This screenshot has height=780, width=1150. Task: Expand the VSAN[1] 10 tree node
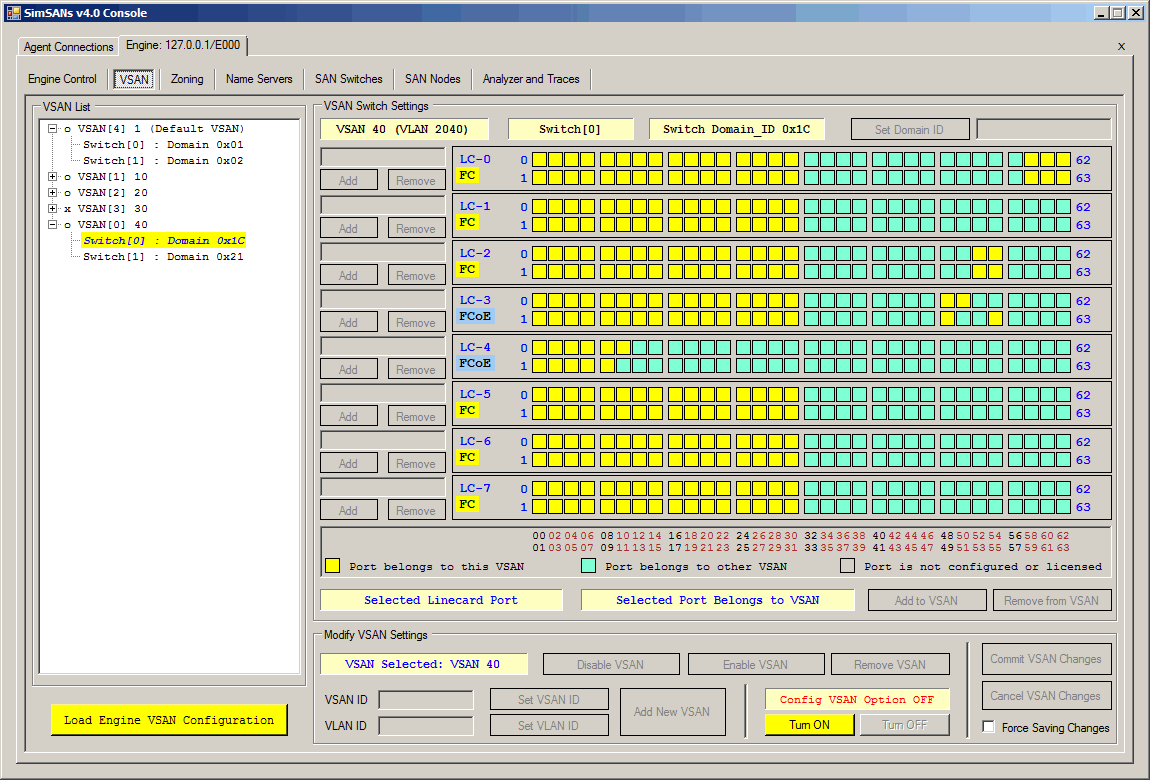pos(53,177)
